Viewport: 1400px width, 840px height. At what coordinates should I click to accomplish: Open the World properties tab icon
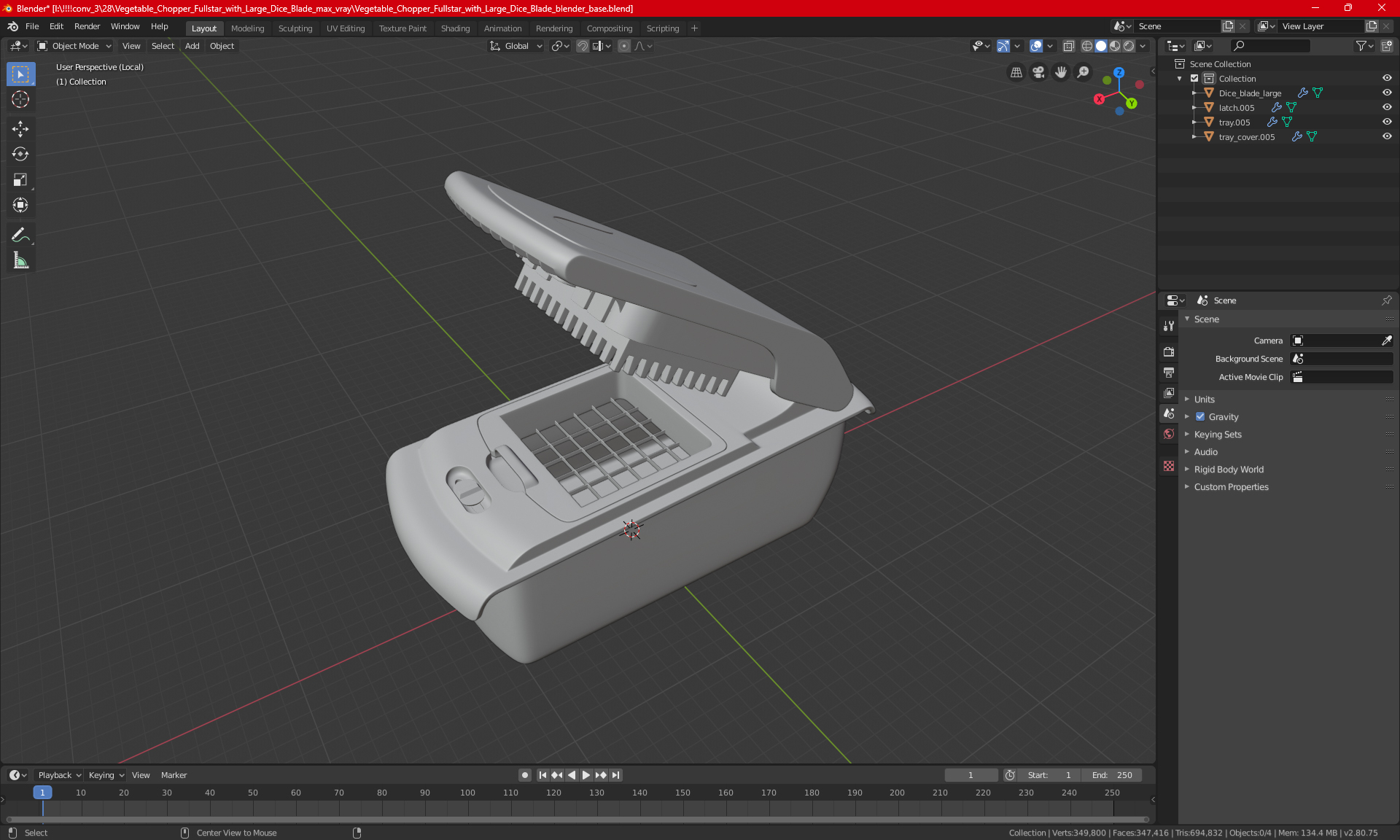pos(1169,434)
